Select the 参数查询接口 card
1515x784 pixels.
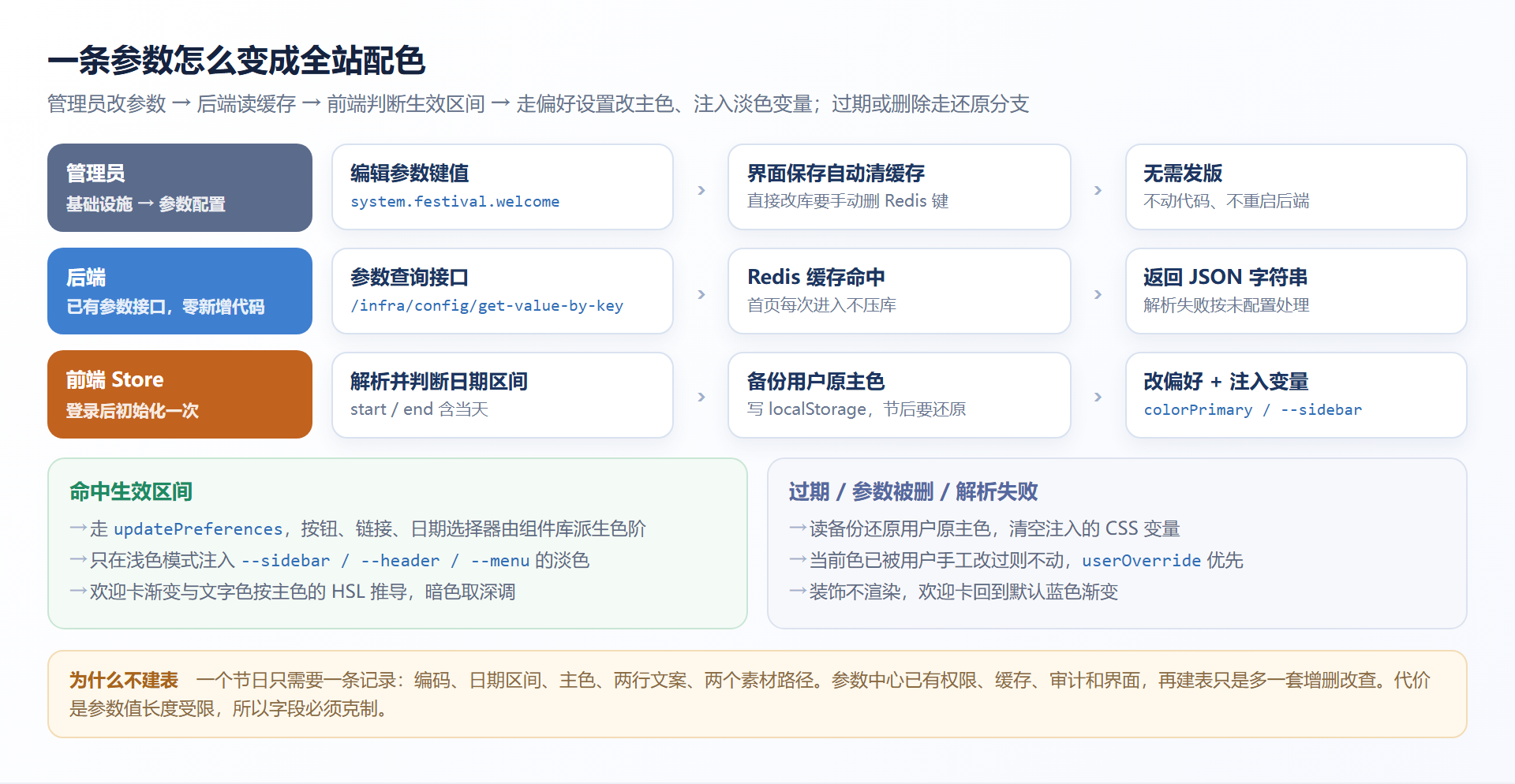(x=503, y=291)
